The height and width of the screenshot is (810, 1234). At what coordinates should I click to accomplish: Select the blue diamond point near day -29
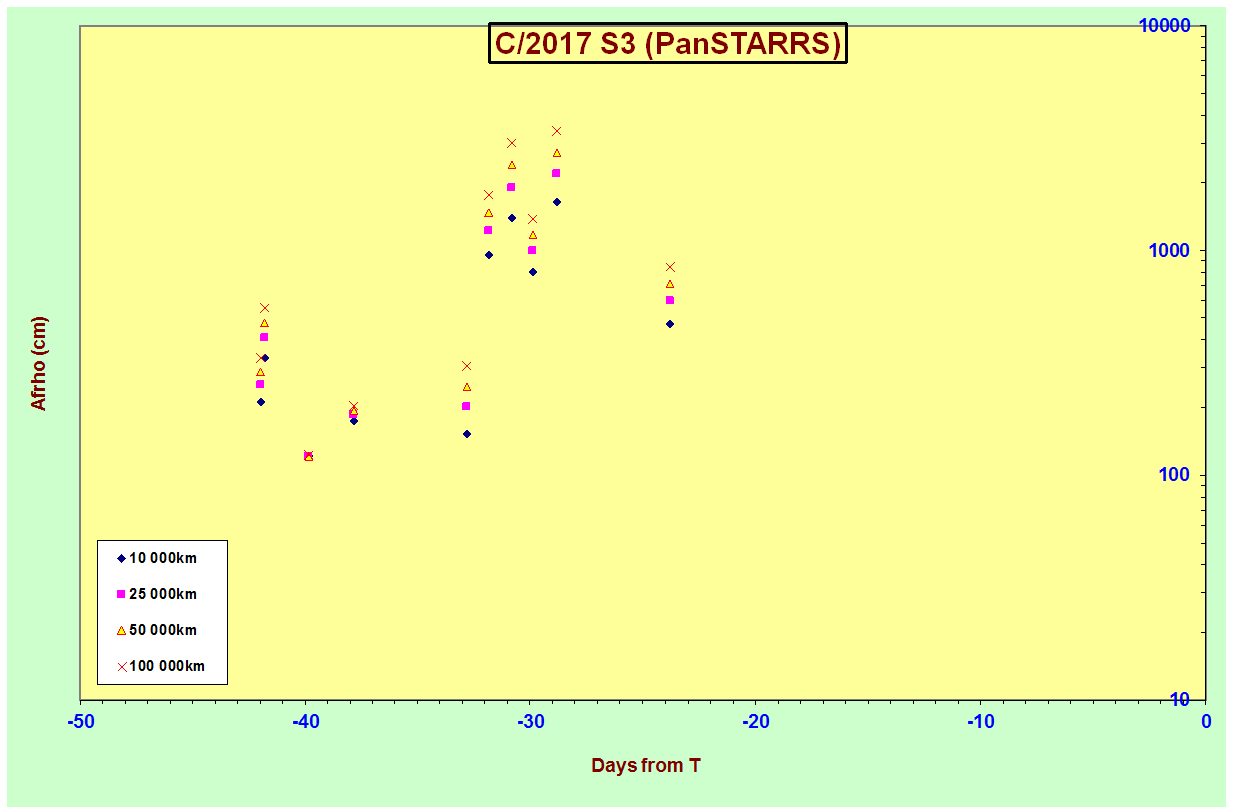click(557, 202)
